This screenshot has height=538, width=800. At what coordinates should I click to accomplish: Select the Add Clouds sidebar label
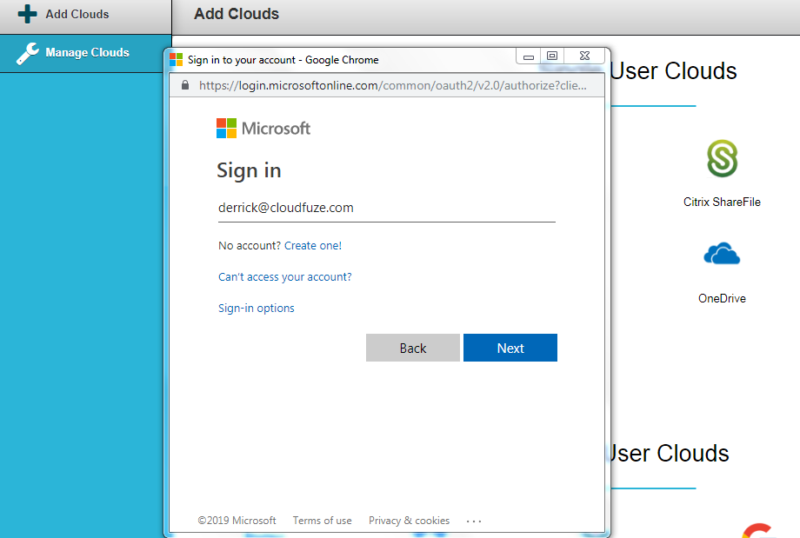click(77, 14)
